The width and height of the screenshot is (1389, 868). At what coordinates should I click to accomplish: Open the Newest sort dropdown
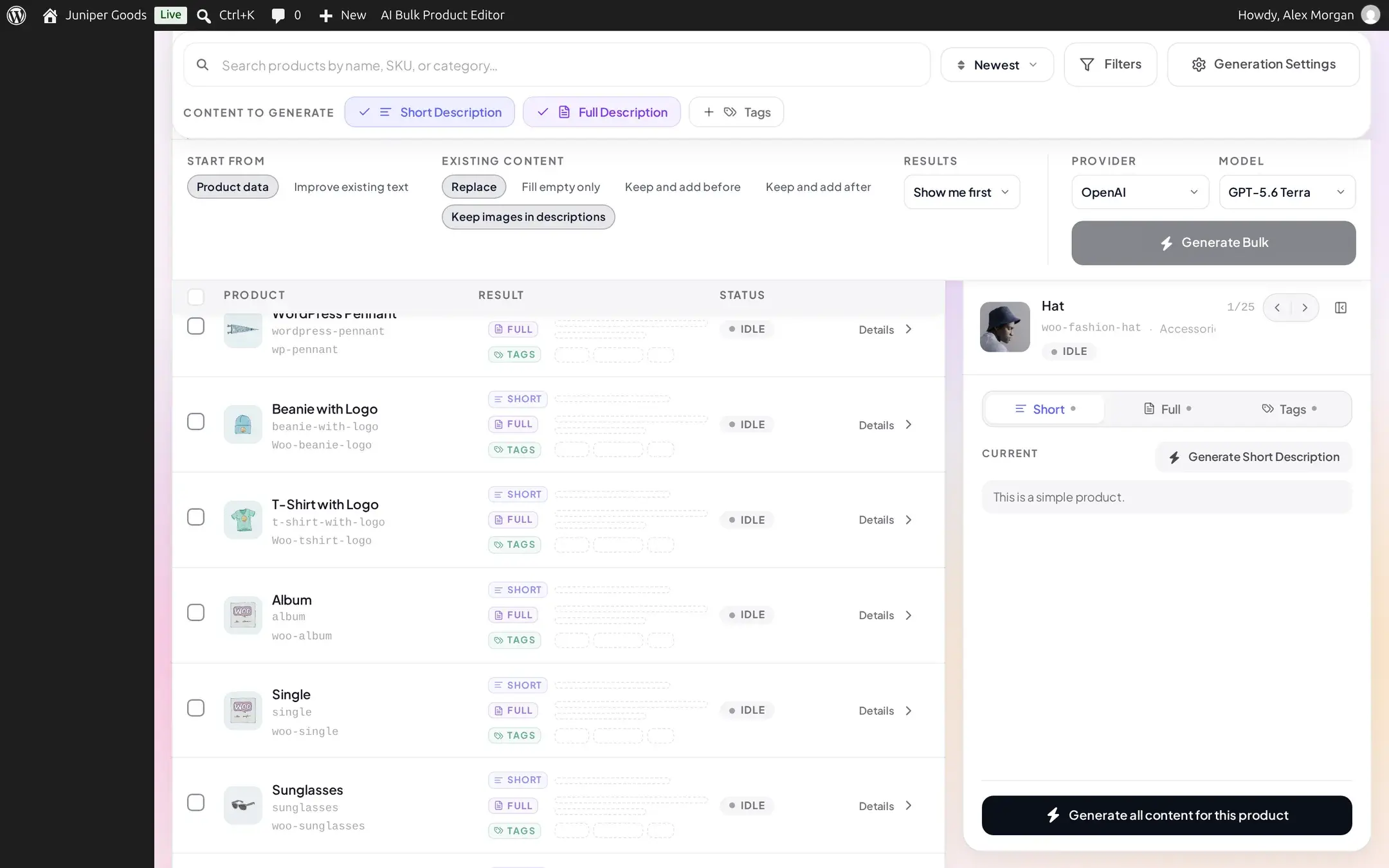(x=997, y=65)
